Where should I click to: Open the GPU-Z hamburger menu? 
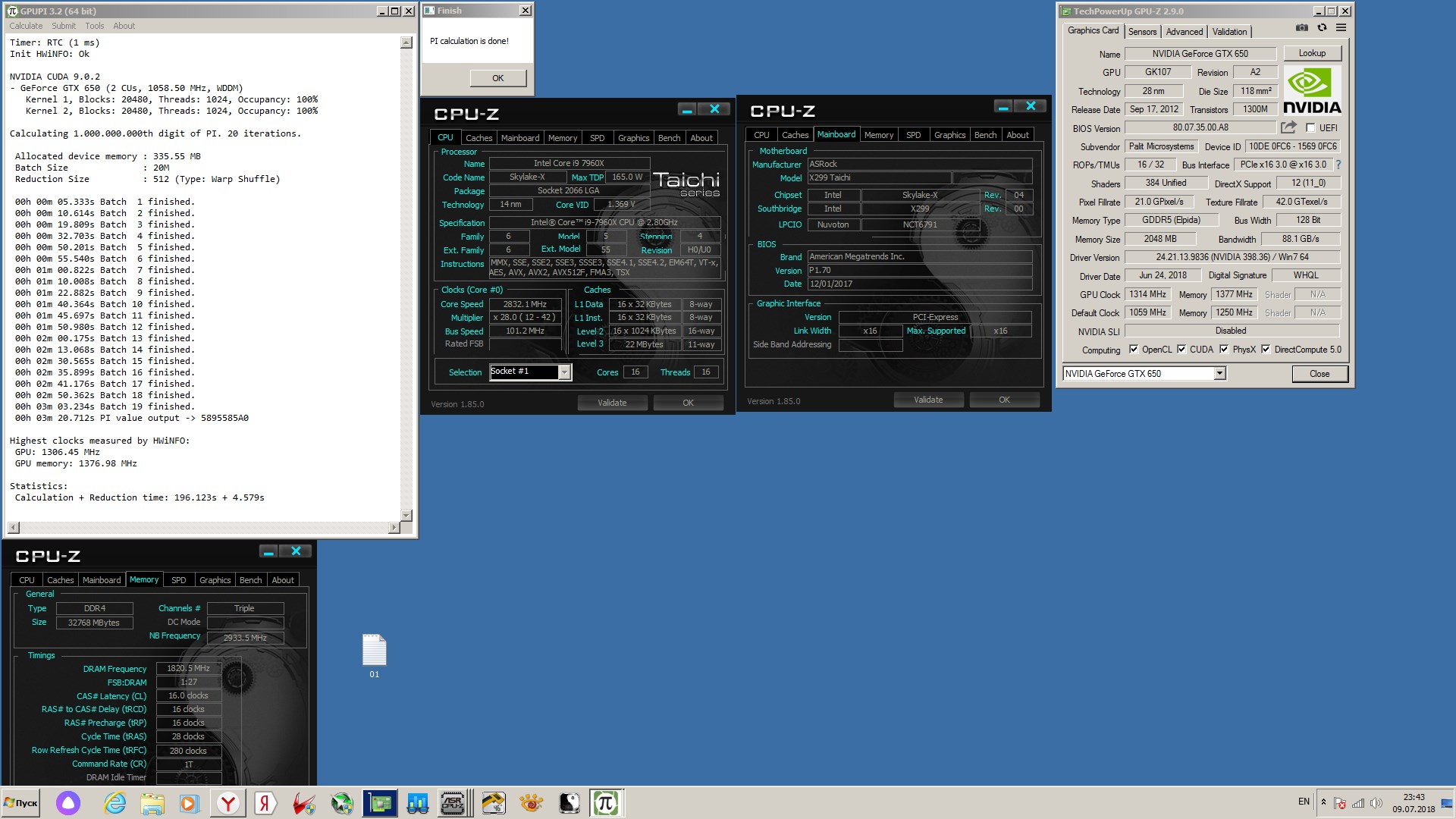tap(1341, 27)
